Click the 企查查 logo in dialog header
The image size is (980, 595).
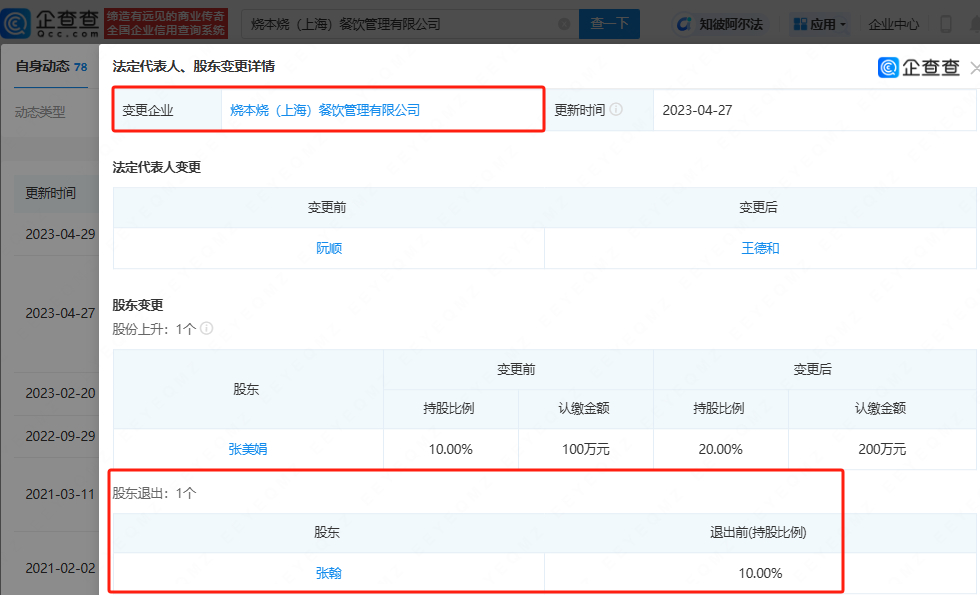pos(918,68)
